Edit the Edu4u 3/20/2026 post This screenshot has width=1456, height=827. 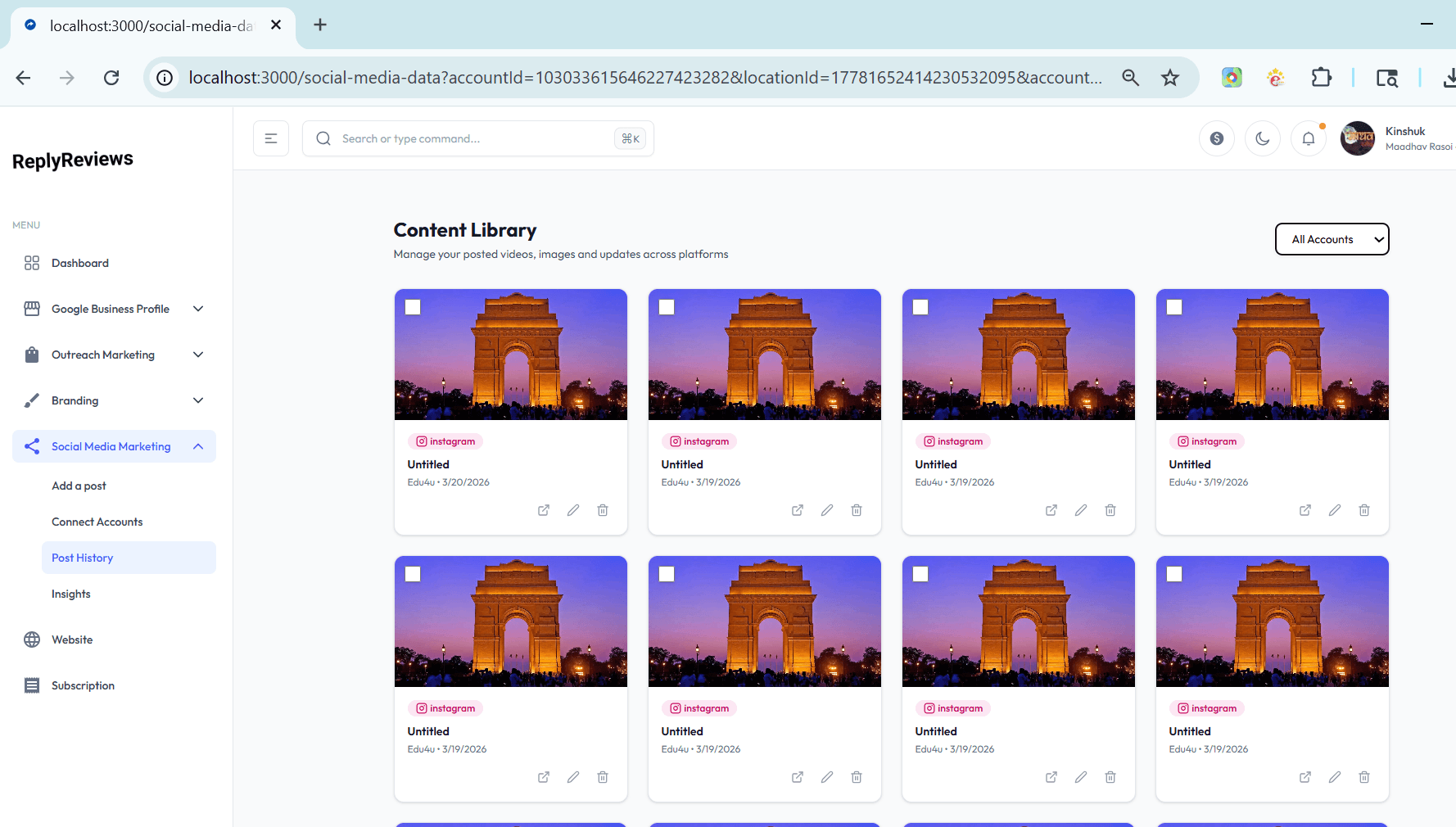point(573,510)
